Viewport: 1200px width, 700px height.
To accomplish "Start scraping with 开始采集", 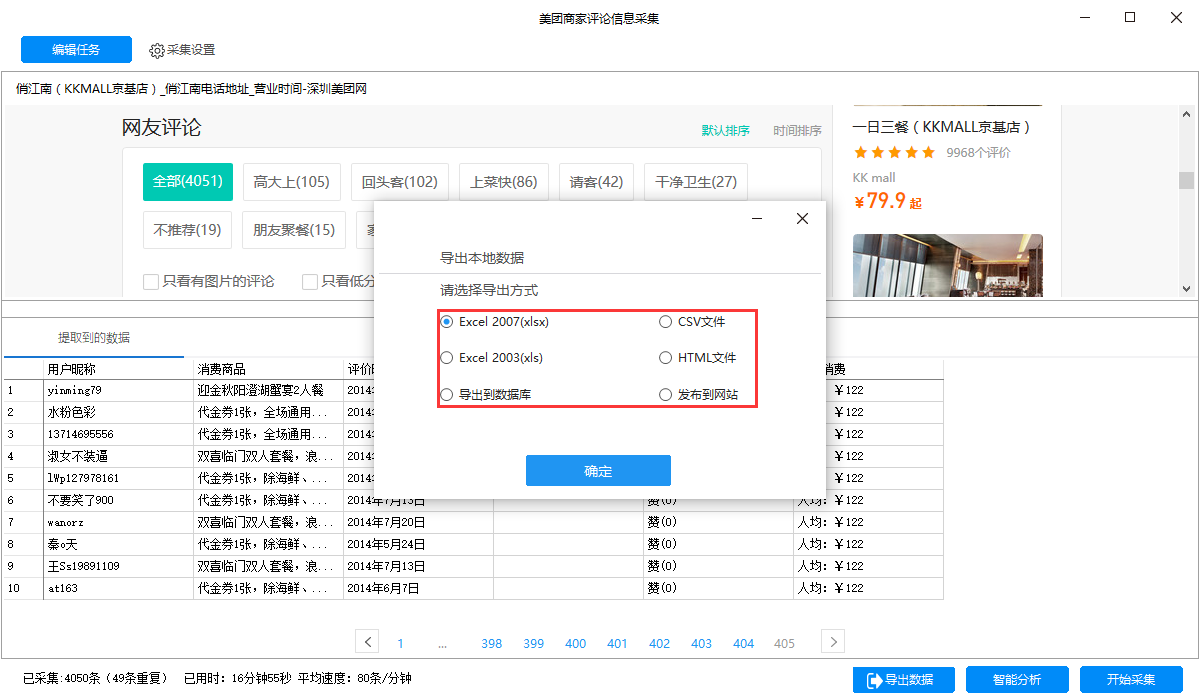I will point(1131,680).
